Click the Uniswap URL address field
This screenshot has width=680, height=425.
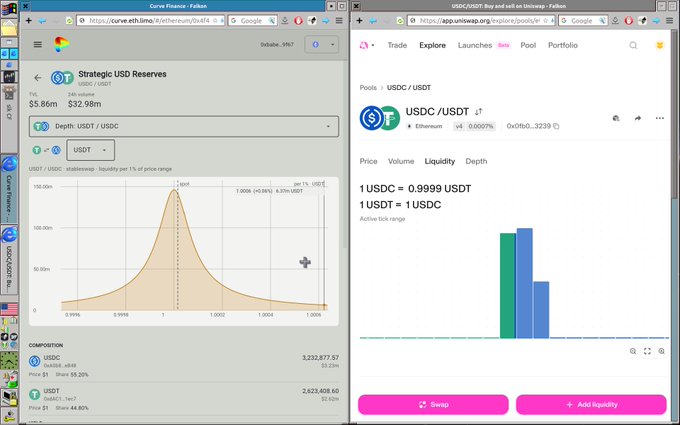click(x=480, y=20)
